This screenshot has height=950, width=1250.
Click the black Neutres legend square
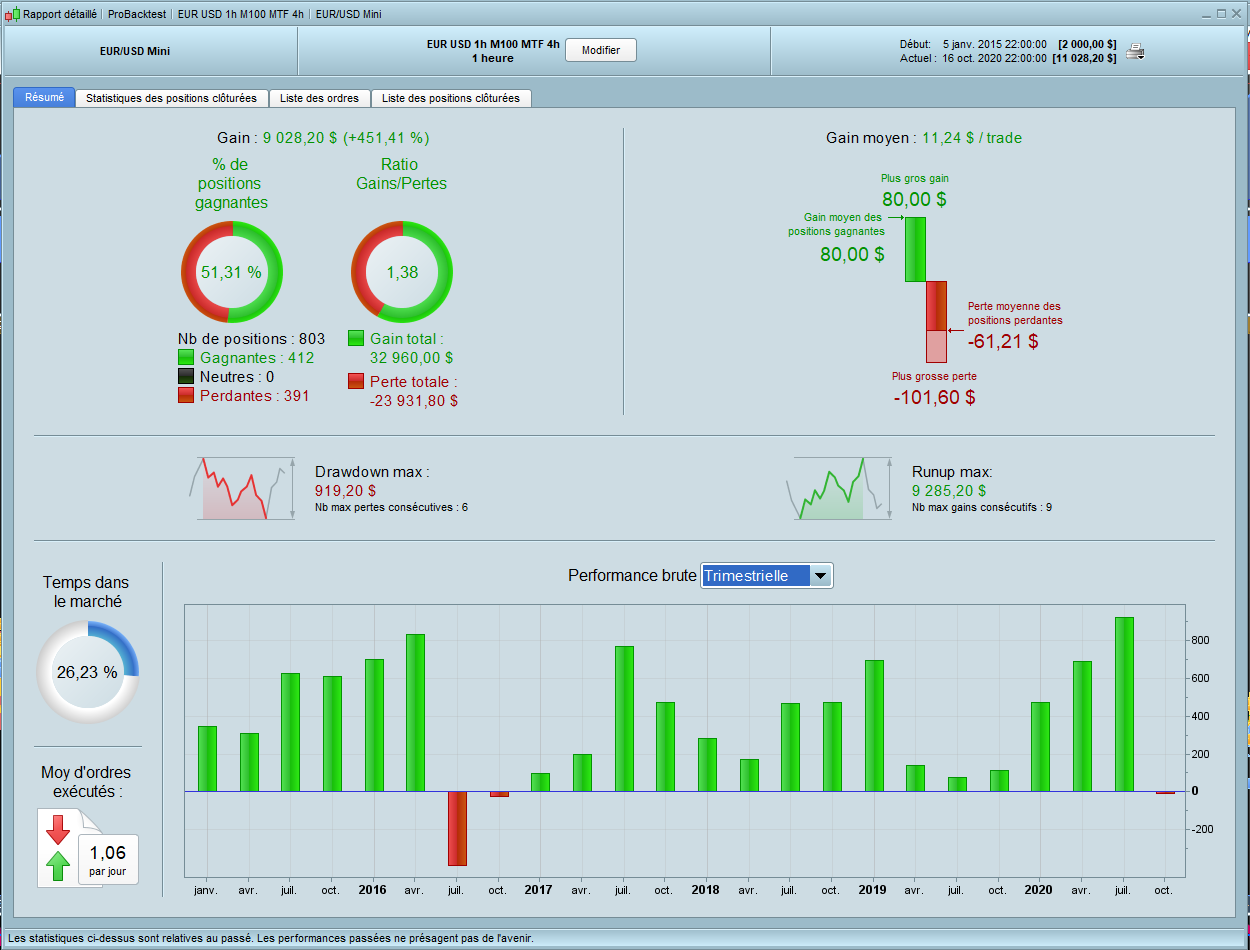point(186,377)
